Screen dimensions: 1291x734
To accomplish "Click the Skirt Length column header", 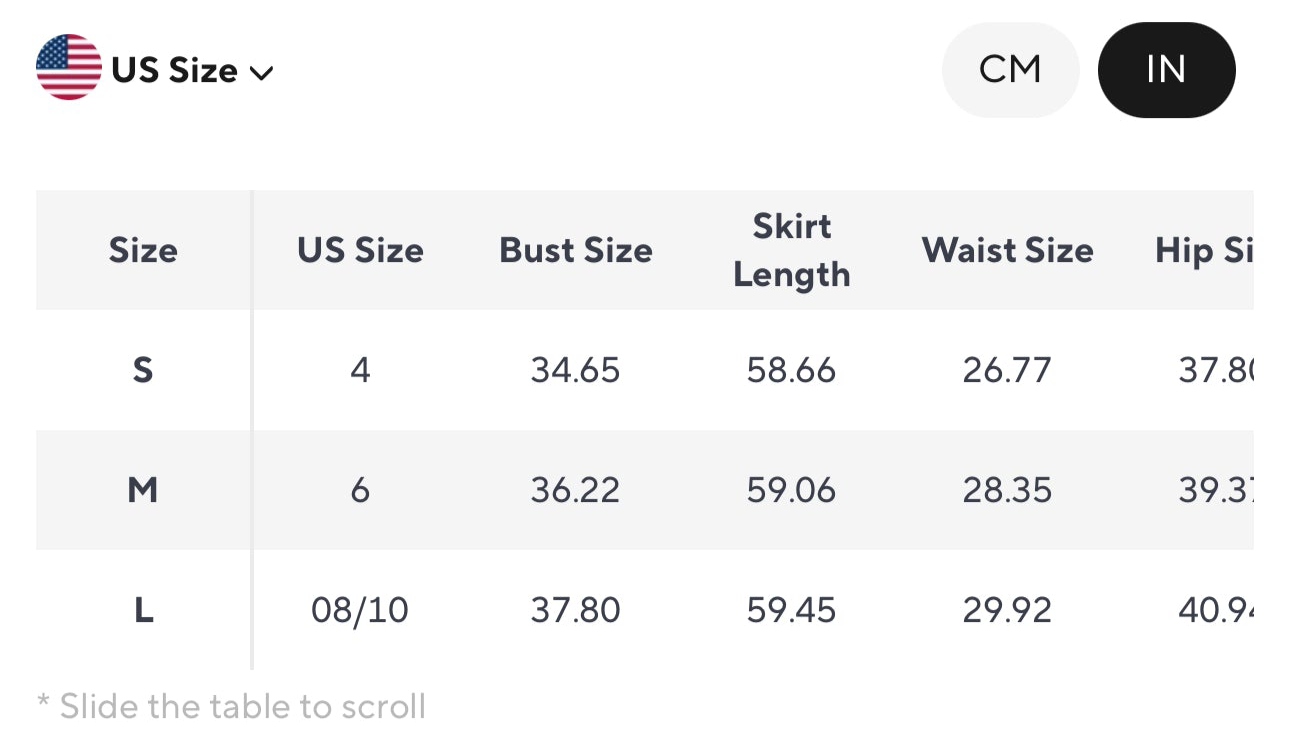I will click(791, 250).
